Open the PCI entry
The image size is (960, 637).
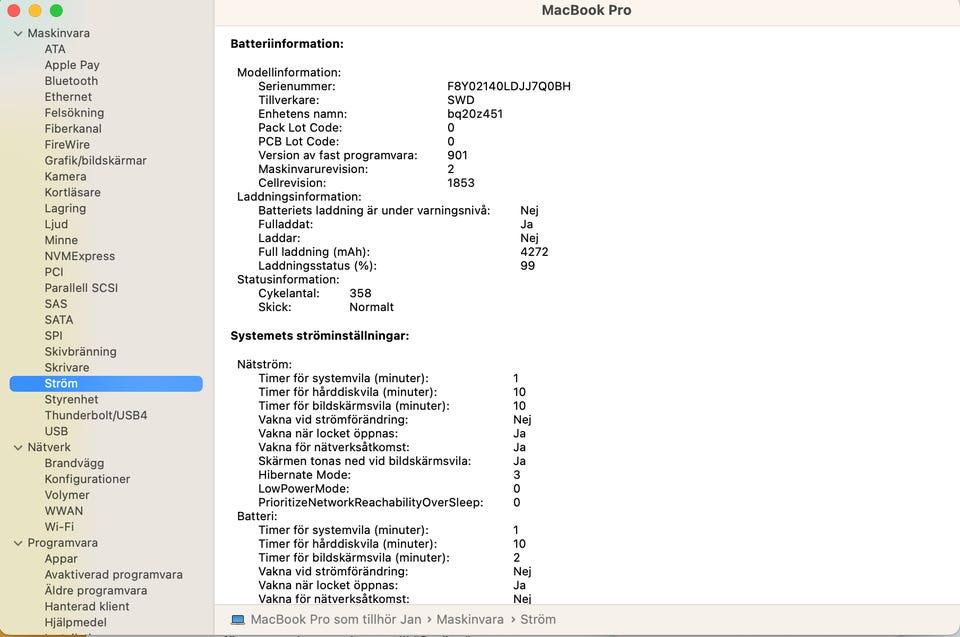pos(54,272)
